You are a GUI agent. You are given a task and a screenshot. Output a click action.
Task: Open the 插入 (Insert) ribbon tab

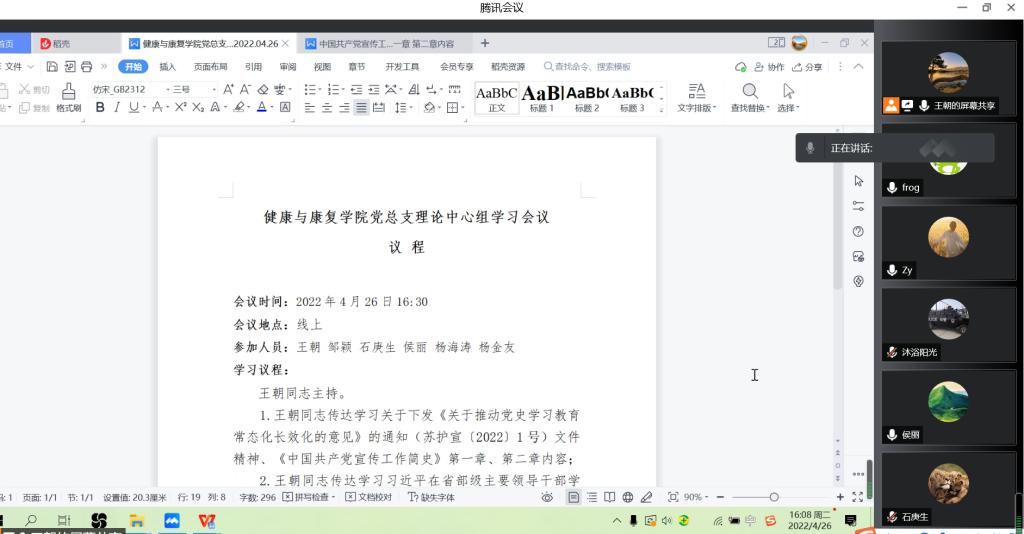pyautogui.click(x=167, y=67)
